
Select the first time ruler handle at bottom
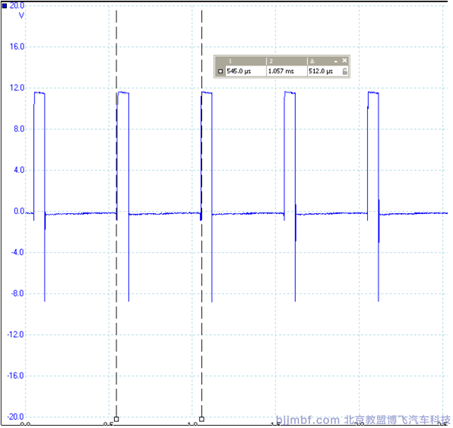[116, 419]
